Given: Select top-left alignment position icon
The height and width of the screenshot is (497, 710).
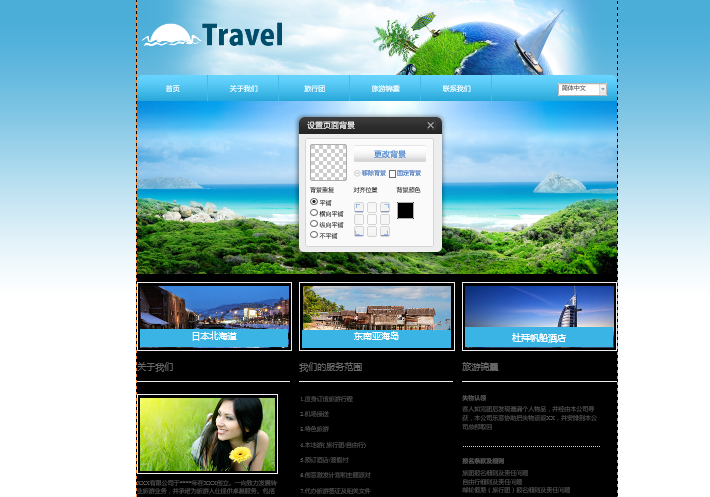Looking at the screenshot, I should (359, 208).
